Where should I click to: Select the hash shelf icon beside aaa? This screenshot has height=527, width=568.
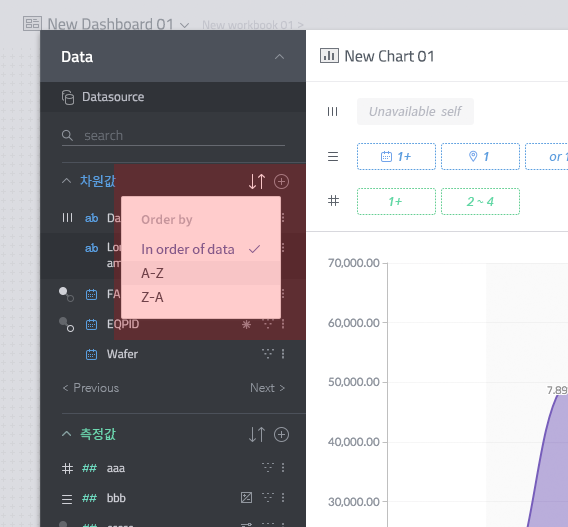[67, 468]
